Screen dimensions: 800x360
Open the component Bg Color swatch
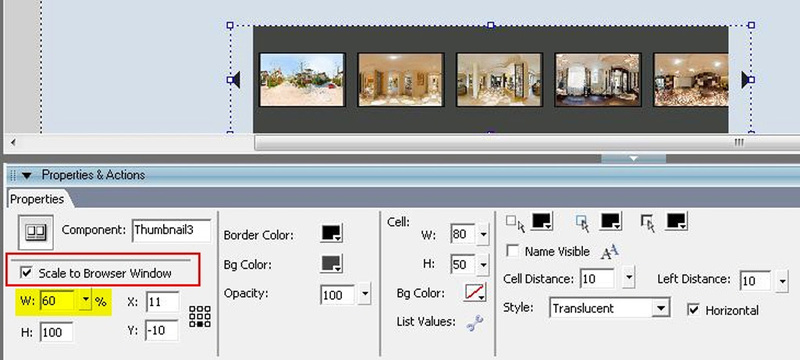pyautogui.click(x=332, y=264)
